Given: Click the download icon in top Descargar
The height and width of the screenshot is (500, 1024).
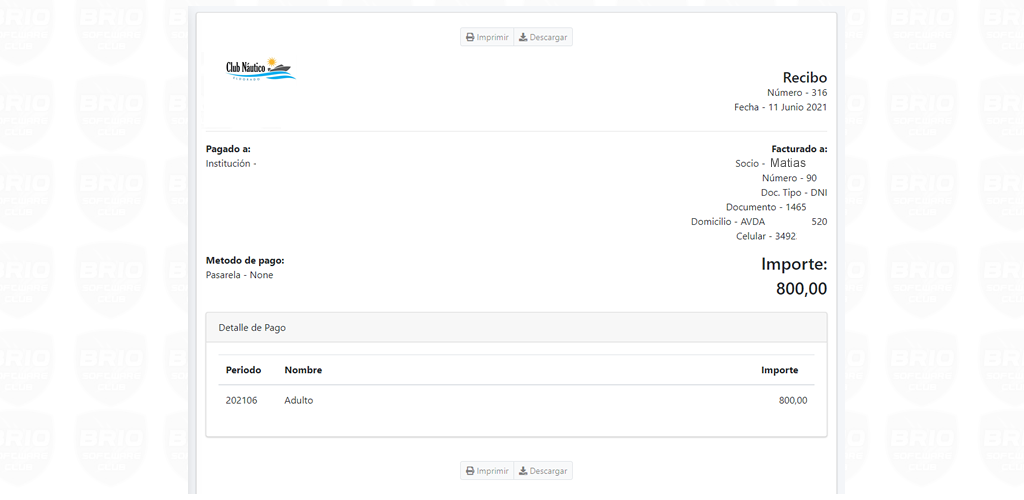Looking at the screenshot, I should [523, 37].
